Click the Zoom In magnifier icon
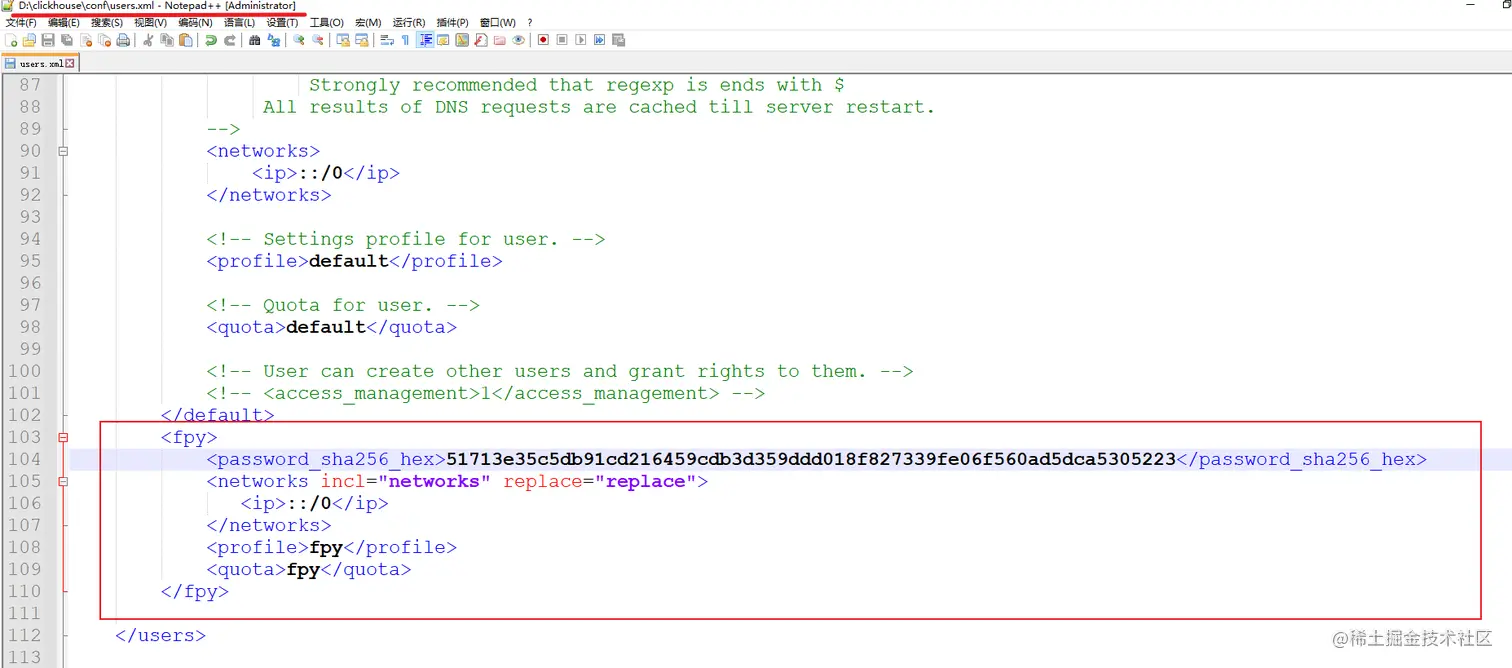1512x668 pixels. point(299,40)
